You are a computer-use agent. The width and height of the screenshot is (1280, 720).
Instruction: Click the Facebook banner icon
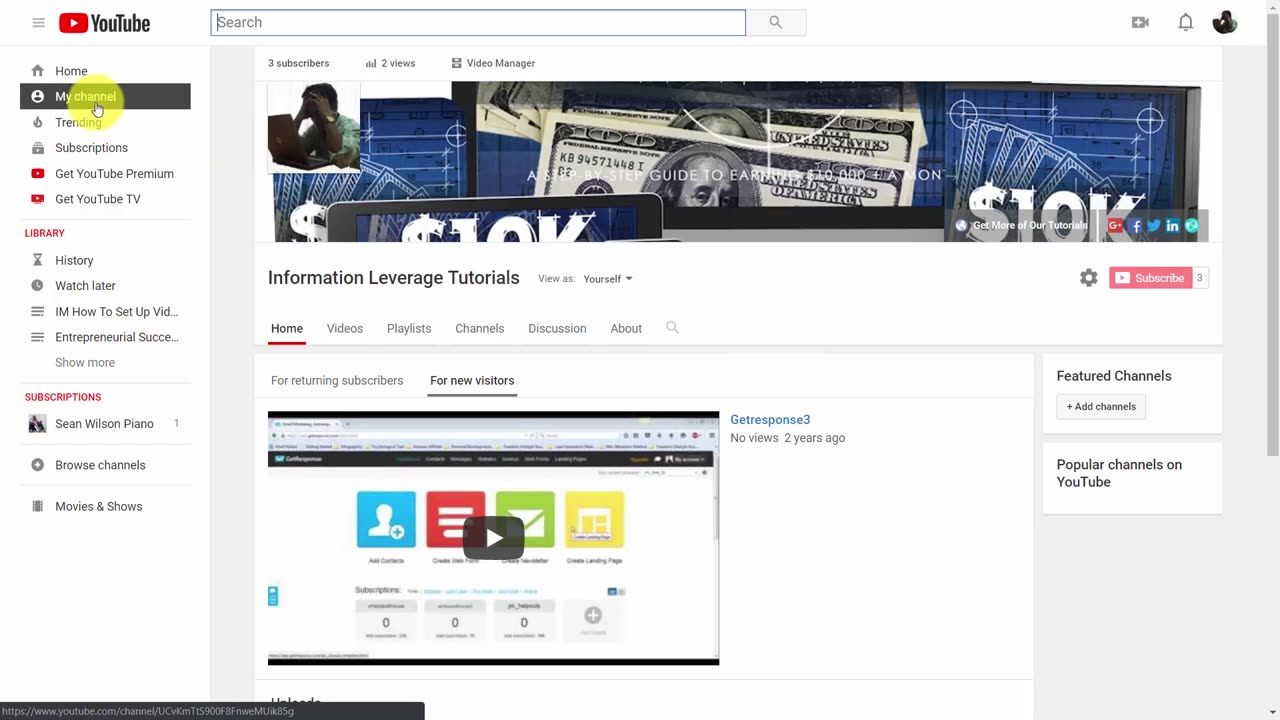tap(1136, 226)
